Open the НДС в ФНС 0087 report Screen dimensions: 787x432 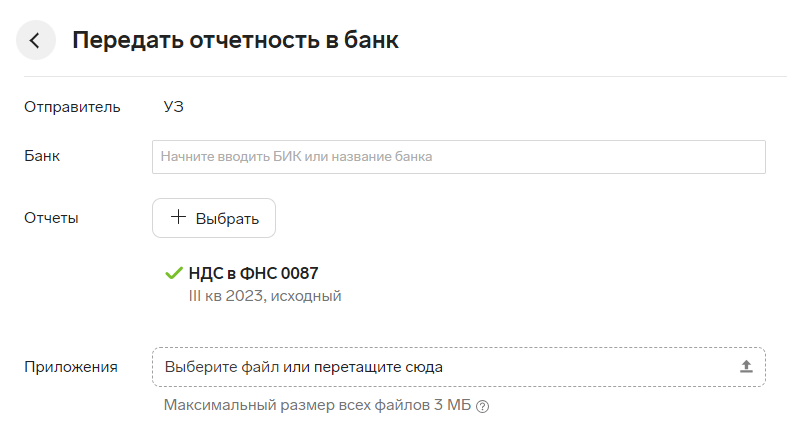click(253, 273)
